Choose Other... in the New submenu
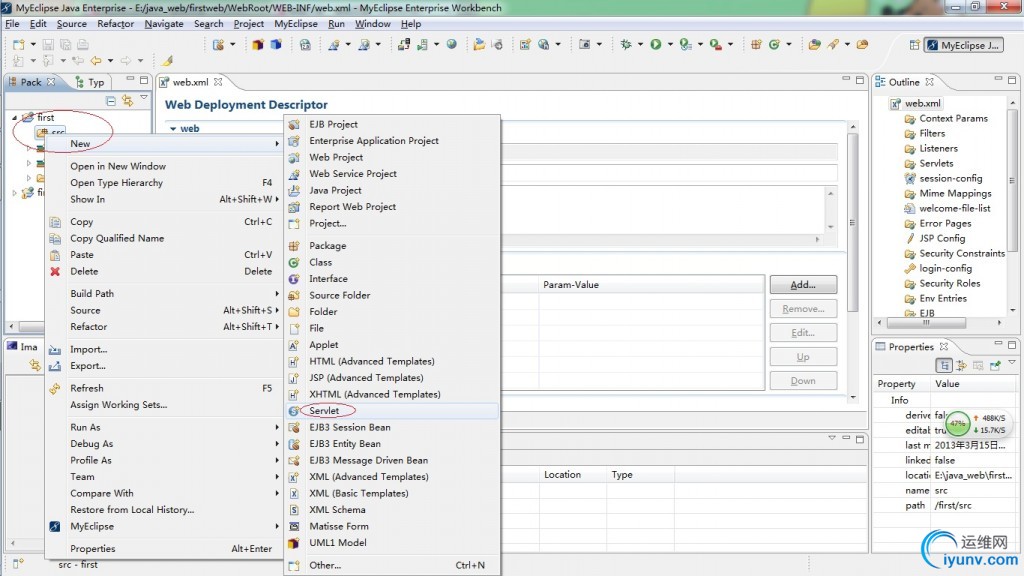1024x576 pixels. [392, 566]
